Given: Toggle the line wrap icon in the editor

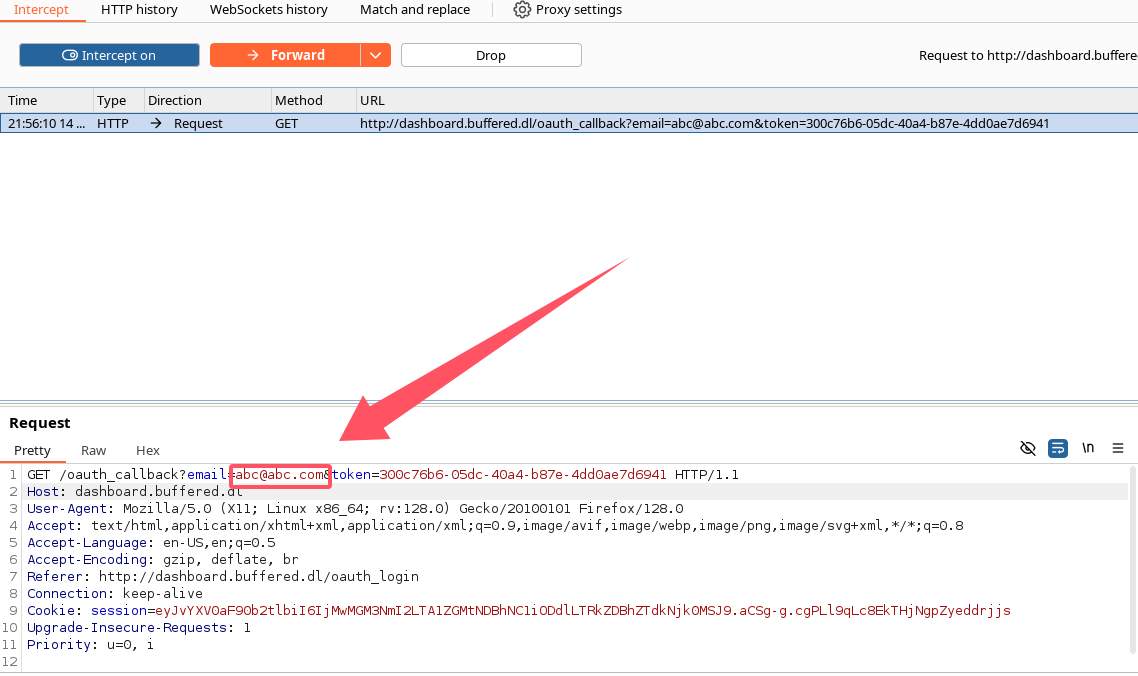Looking at the screenshot, I should tap(1058, 448).
